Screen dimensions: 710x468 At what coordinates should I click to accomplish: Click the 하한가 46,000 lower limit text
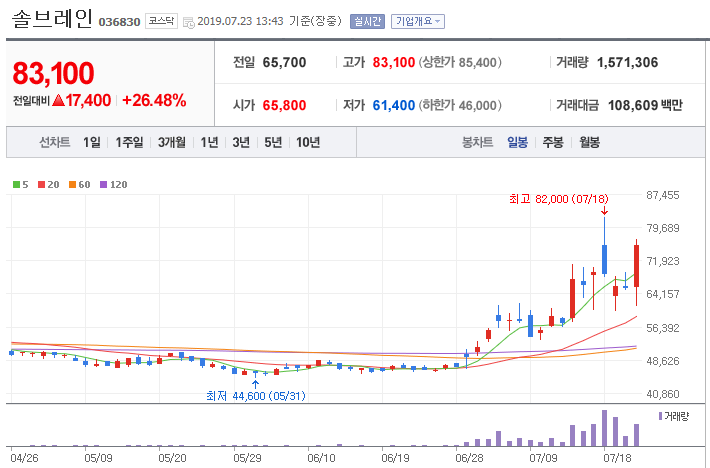(460, 105)
